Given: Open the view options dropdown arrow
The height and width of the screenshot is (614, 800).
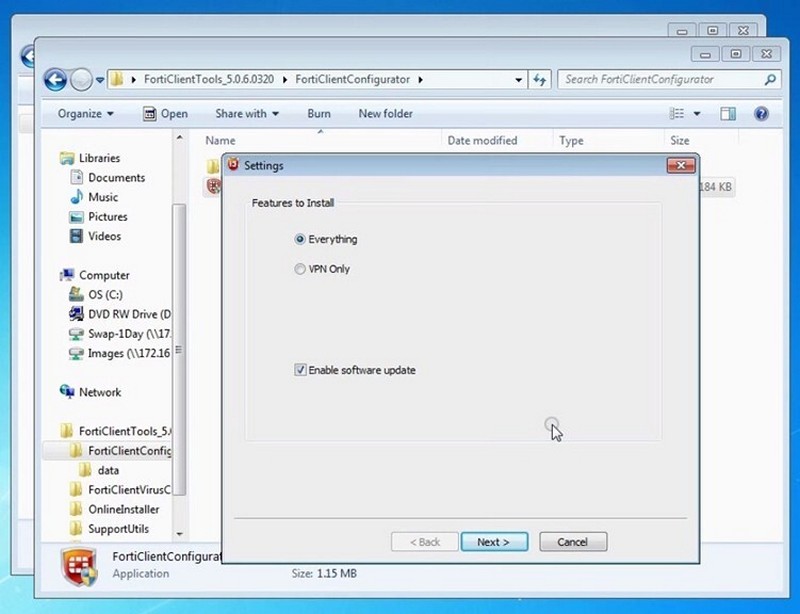Looking at the screenshot, I should coord(697,113).
